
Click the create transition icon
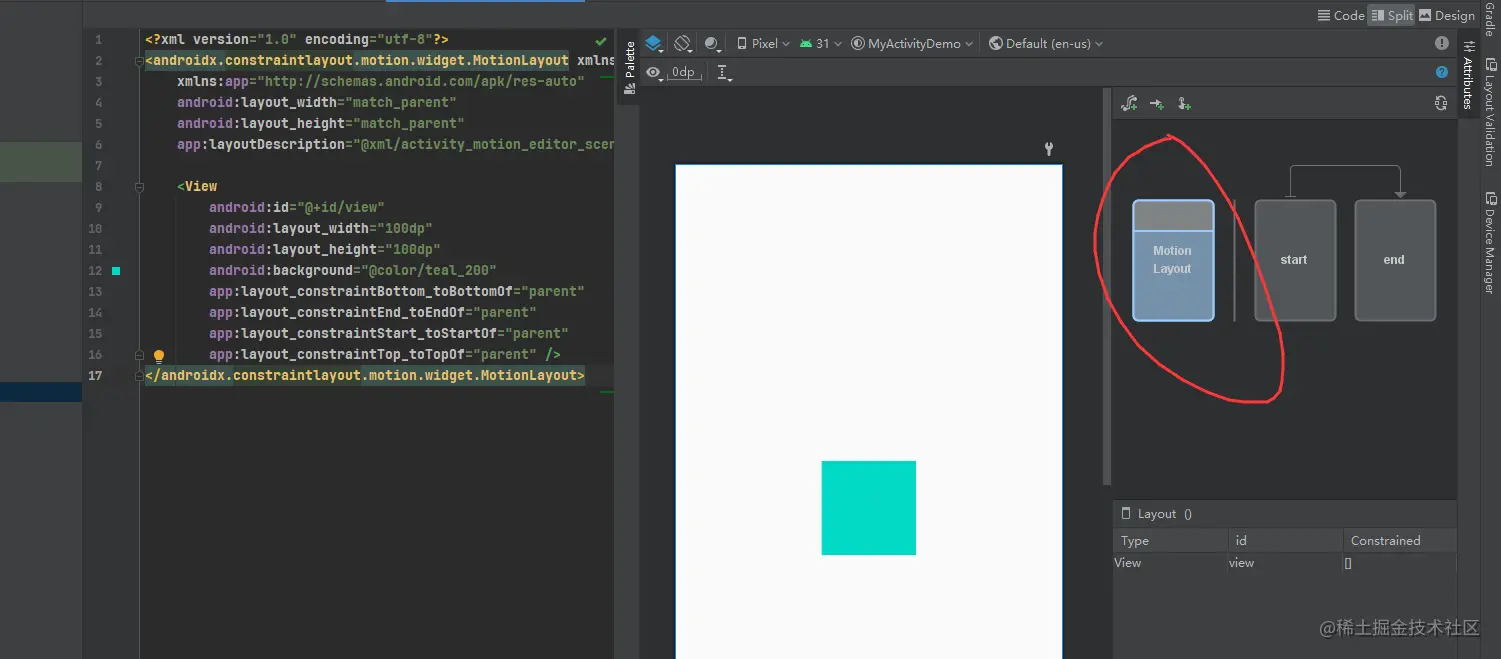point(1157,103)
